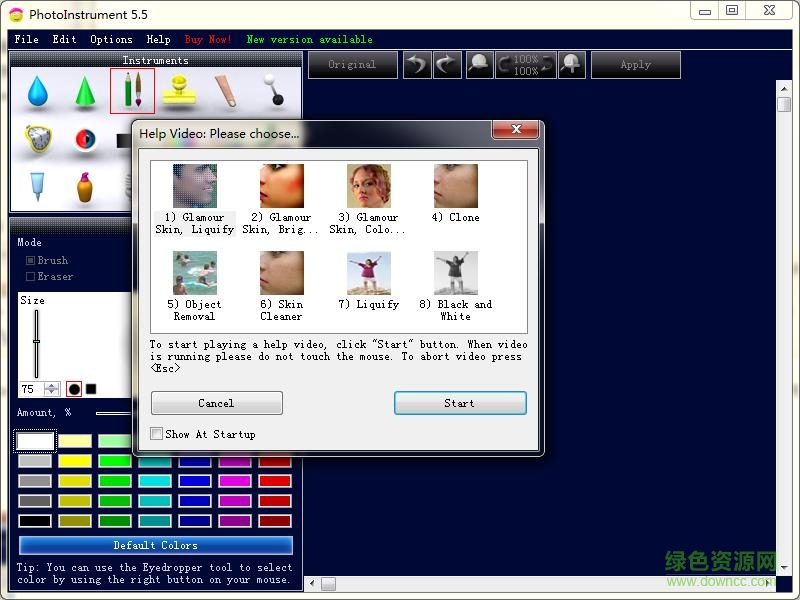This screenshot has height=600, width=800.
Task: Click the Undo arrow in toolbar
Action: pyautogui.click(x=417, y=65)
